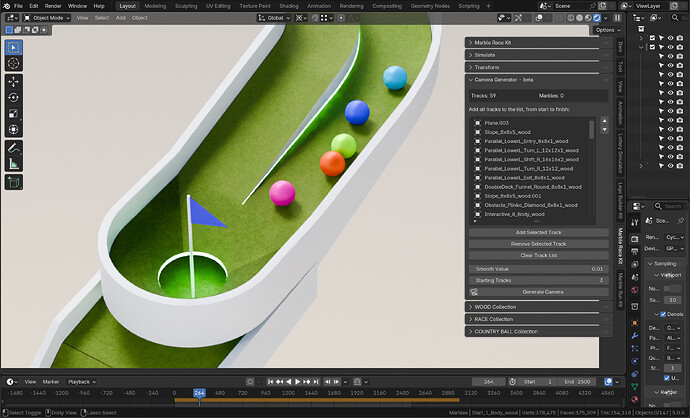This screenshot has width=690, height=418.
Task: Select the Select Box tool
Action: point(14,47)
